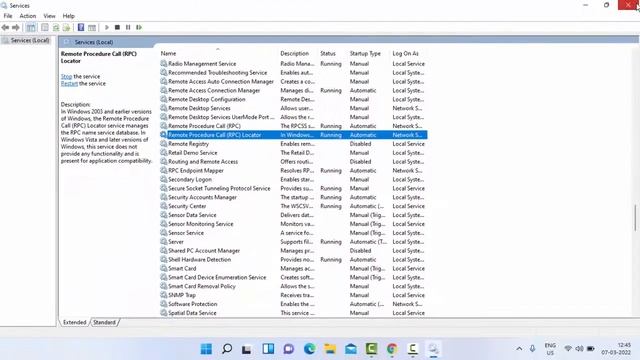Click the Forward arrow in toolbar

[x=16, y=27]
